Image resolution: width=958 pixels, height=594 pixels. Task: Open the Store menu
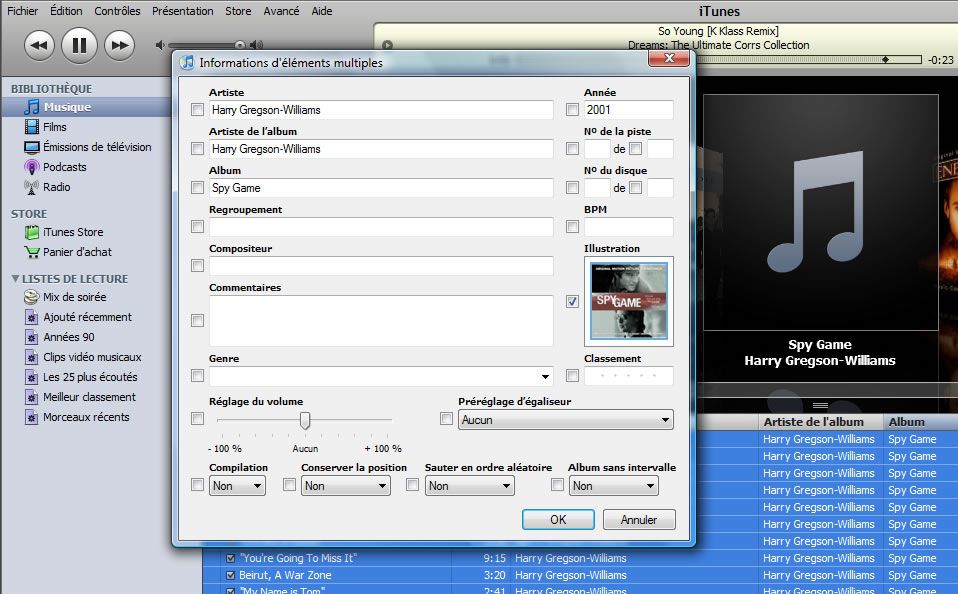click(x=238, y=11)
